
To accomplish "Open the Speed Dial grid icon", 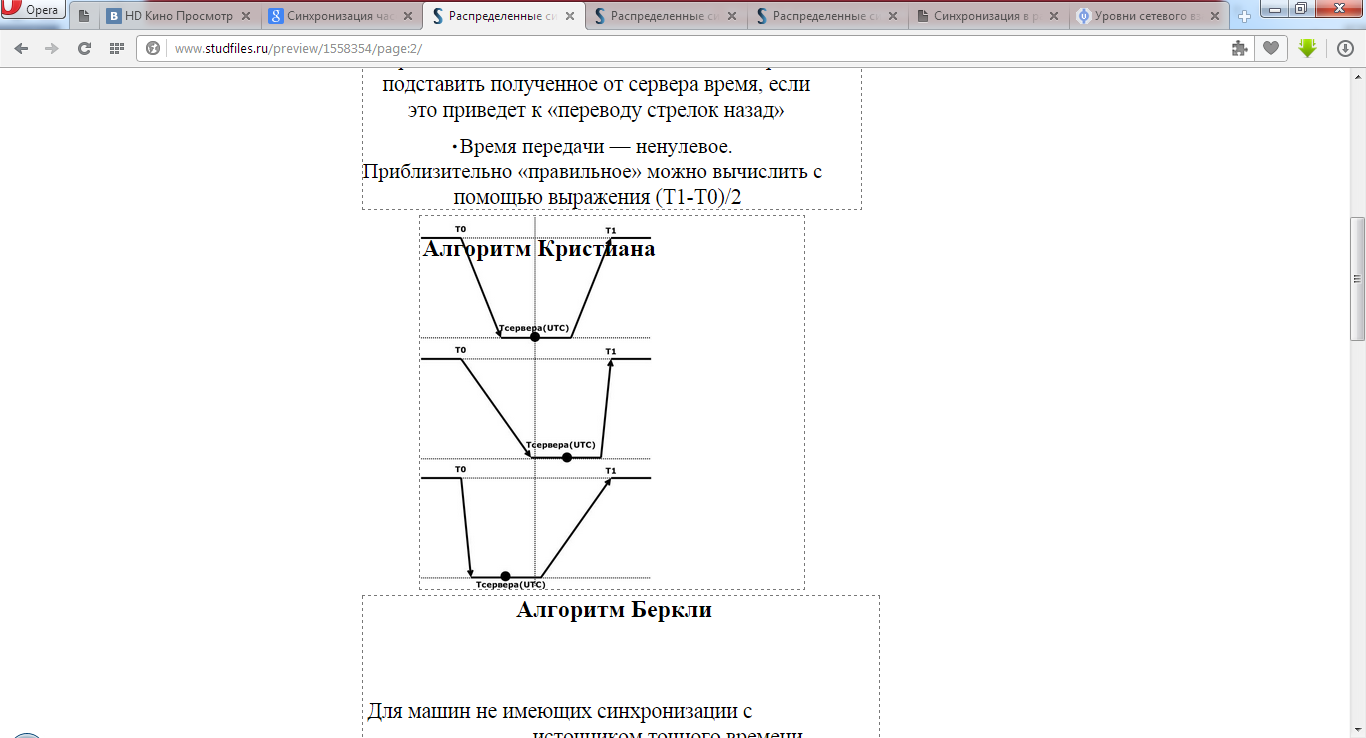I will [116, 48].
